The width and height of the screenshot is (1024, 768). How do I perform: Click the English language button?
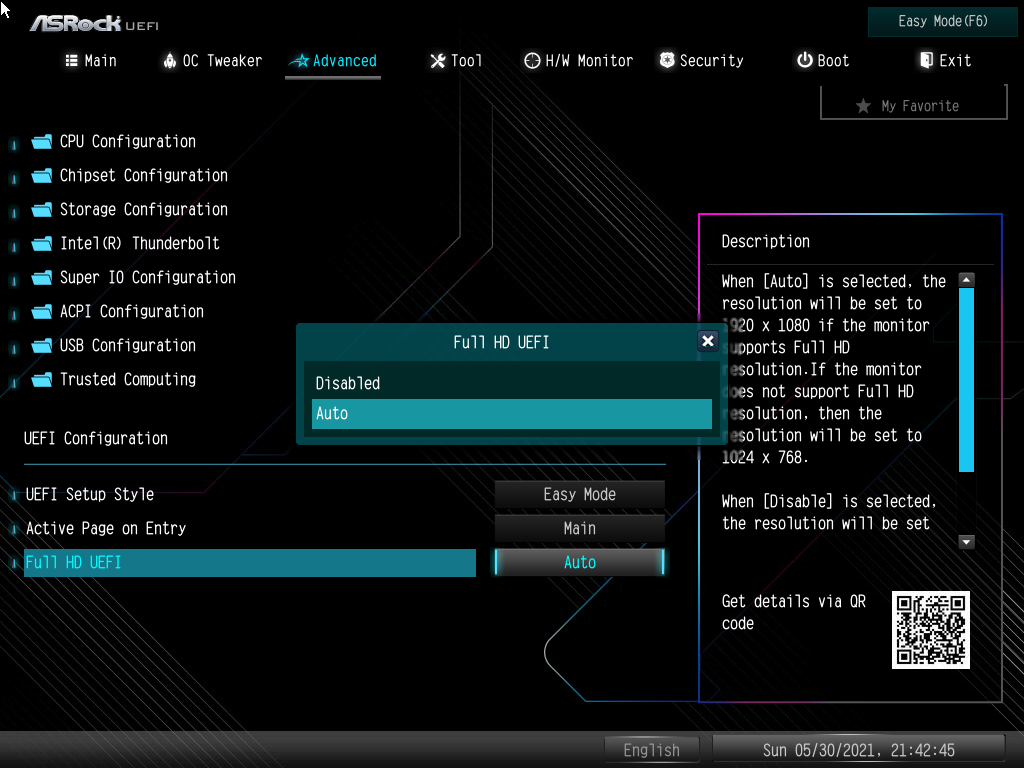point(651,750)
